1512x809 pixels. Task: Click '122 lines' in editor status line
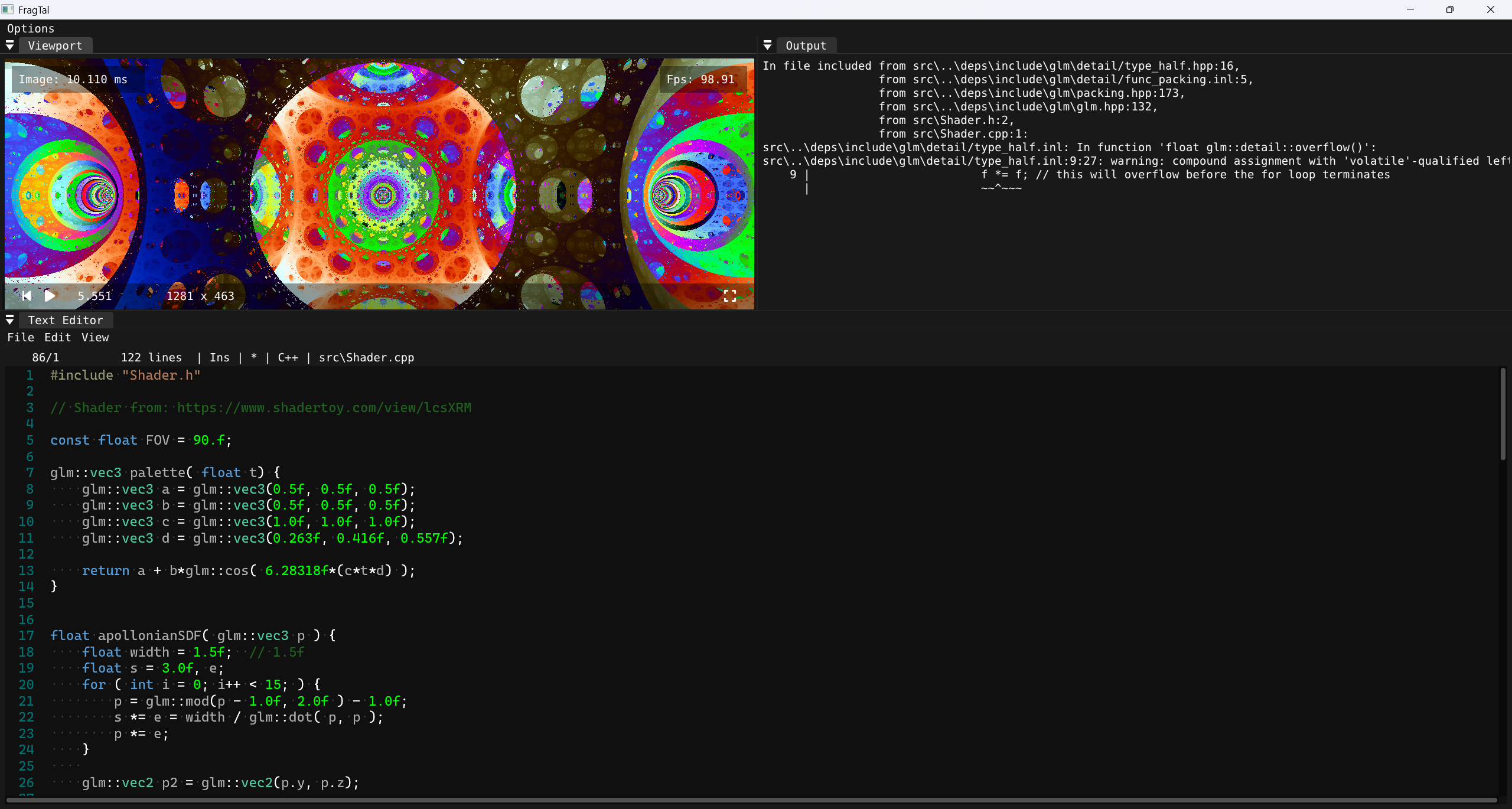click(151, 357)
